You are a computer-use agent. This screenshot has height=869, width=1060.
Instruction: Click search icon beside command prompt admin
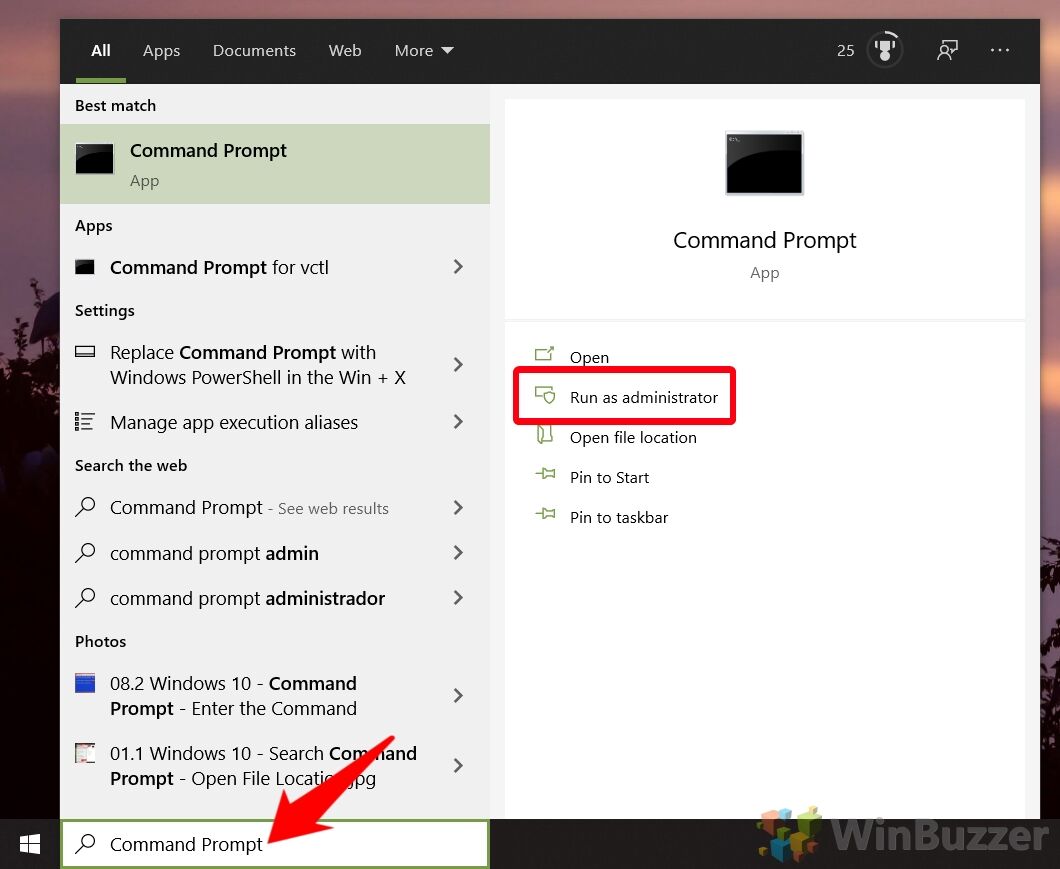pos(85,553)
